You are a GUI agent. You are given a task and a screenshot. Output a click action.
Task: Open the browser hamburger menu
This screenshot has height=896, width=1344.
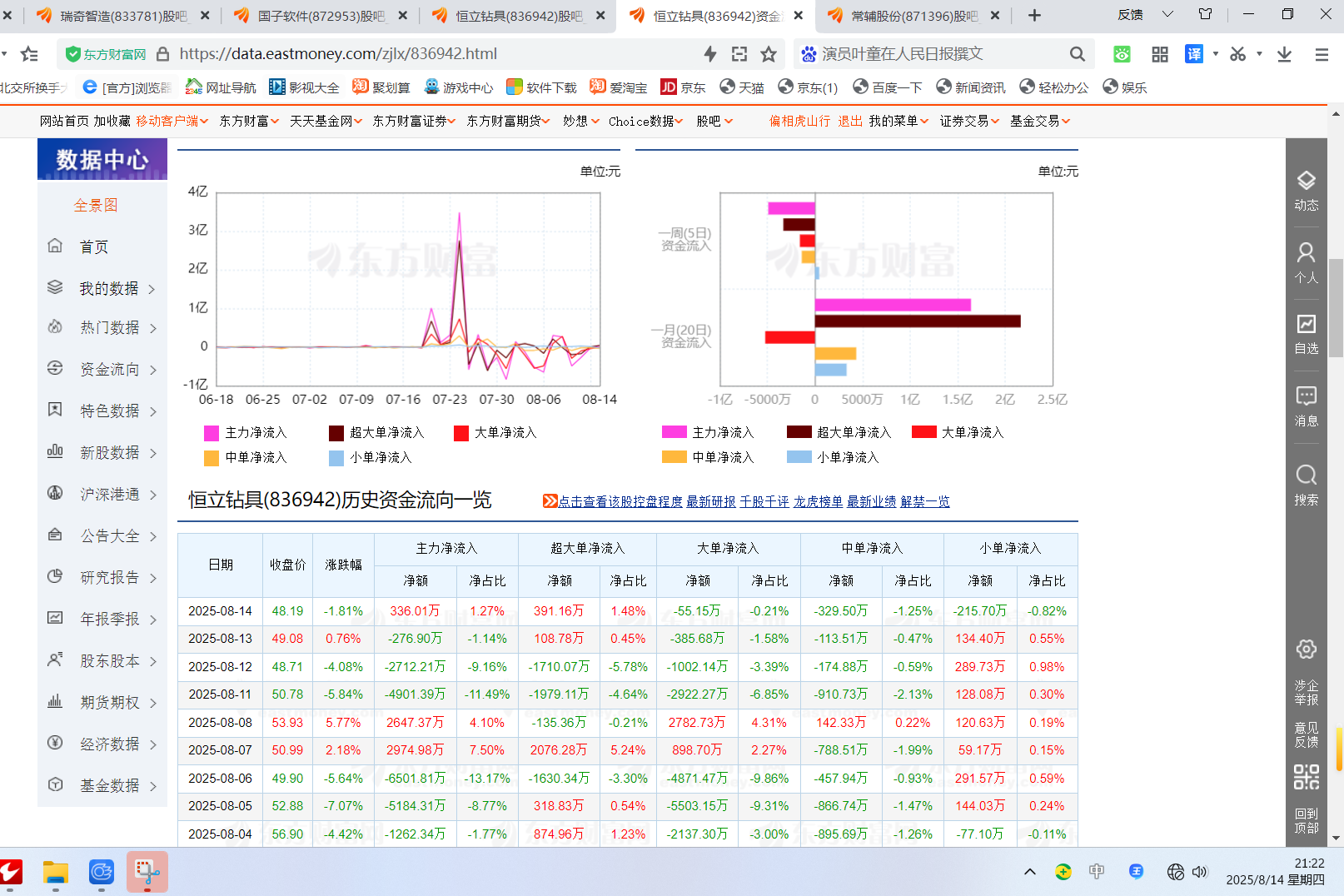coord(1322,54)
